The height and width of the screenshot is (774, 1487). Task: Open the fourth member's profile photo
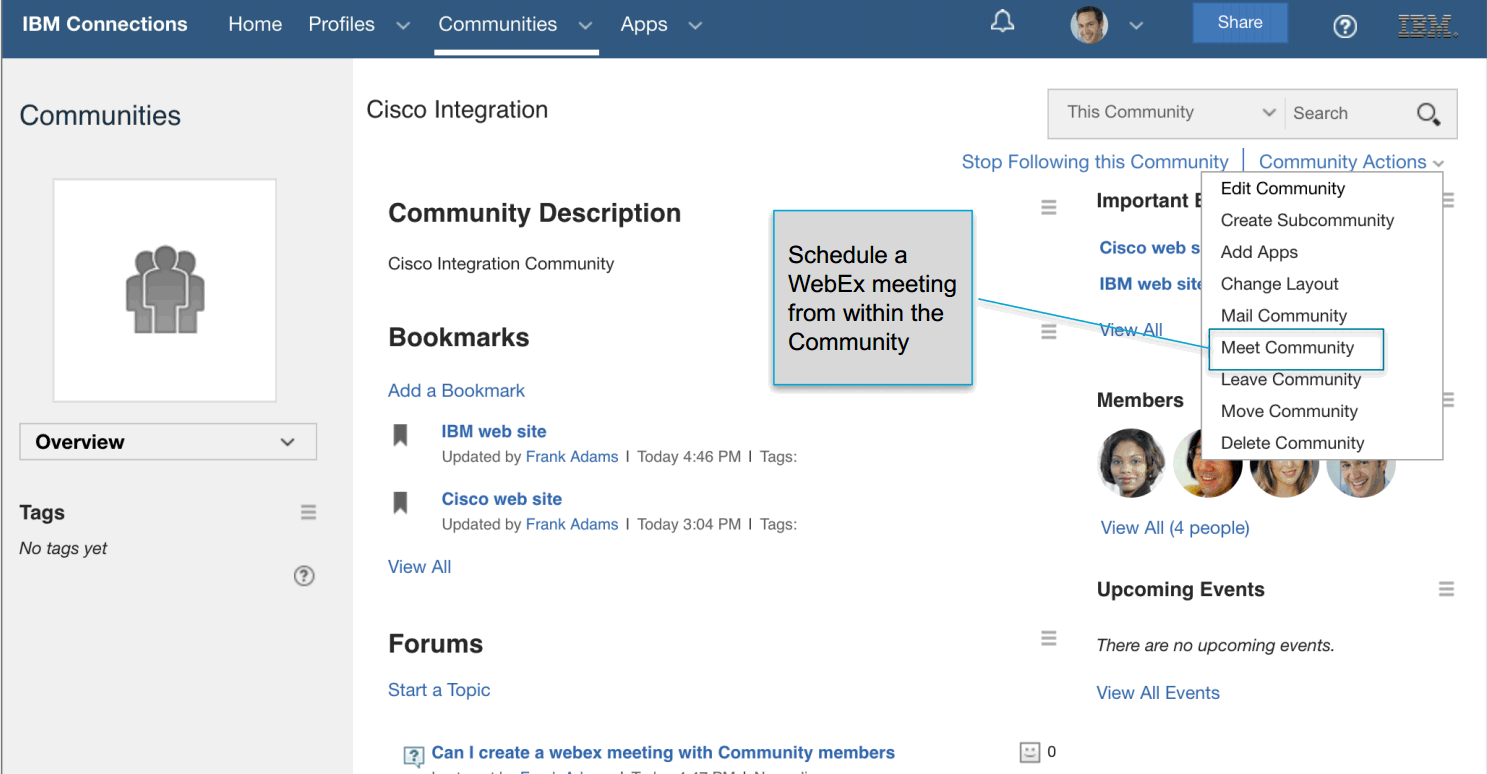point(1360,463)
